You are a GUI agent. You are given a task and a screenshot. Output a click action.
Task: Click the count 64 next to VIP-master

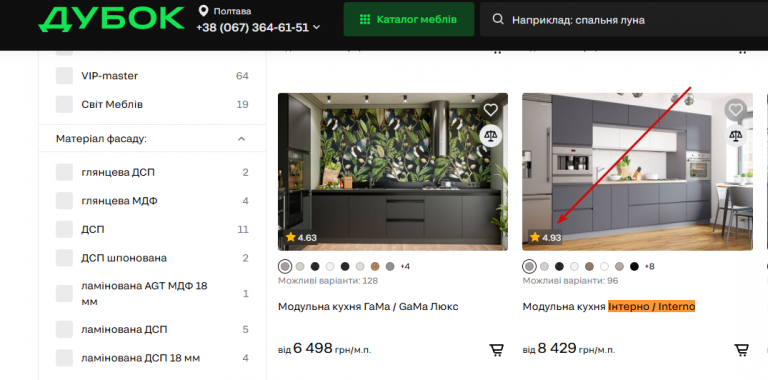click(242, 76)
